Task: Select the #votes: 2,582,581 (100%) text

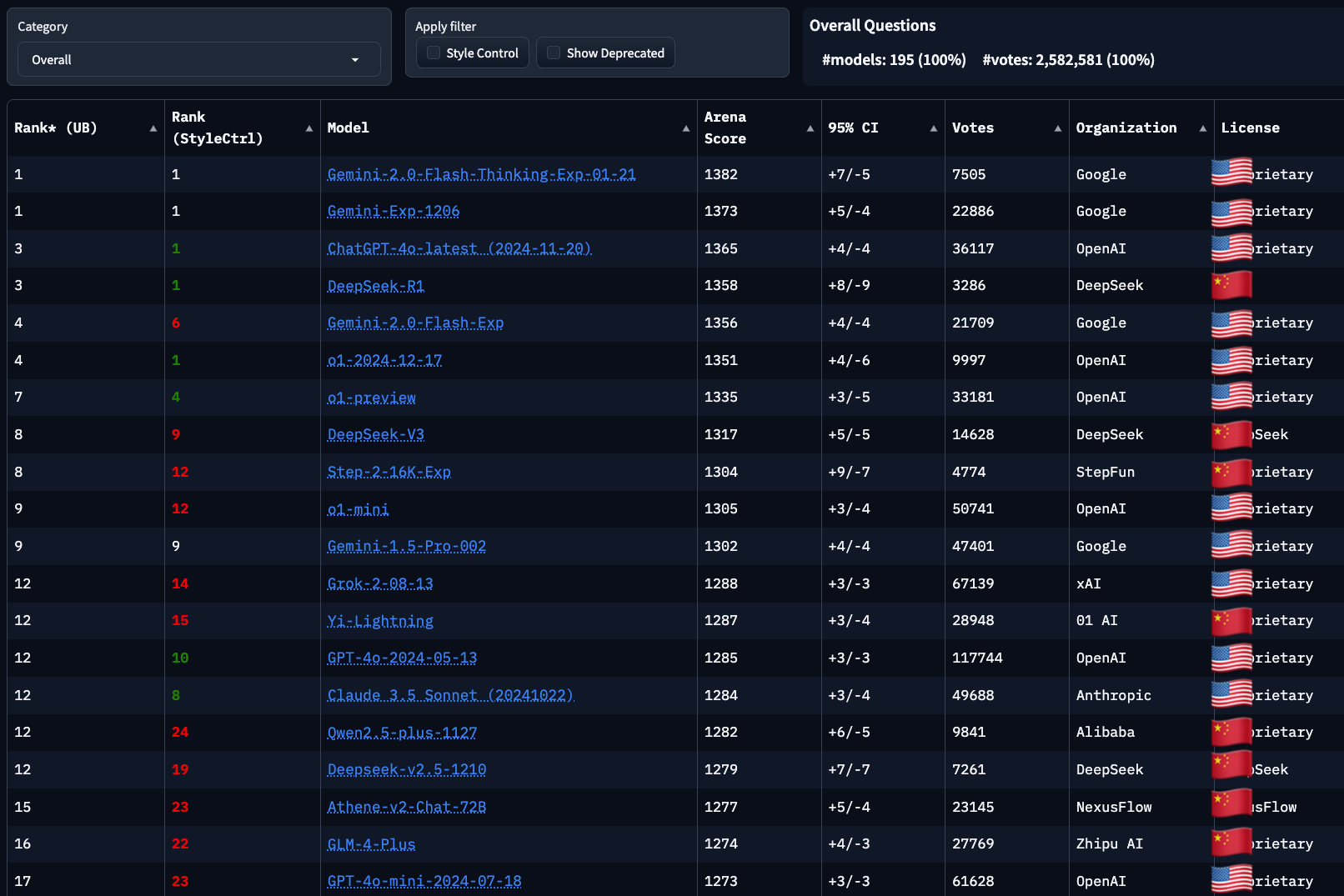Action: pyautogui.click(x=1069, y=60)
